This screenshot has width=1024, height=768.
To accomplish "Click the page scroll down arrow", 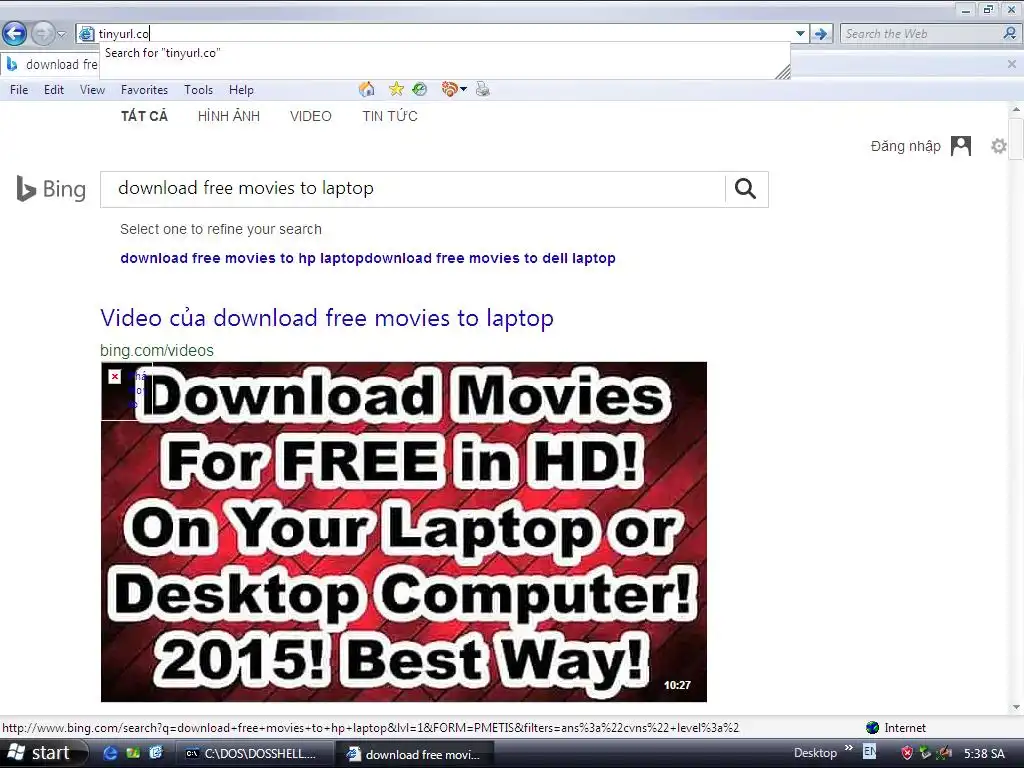I will click(1016, 707).
